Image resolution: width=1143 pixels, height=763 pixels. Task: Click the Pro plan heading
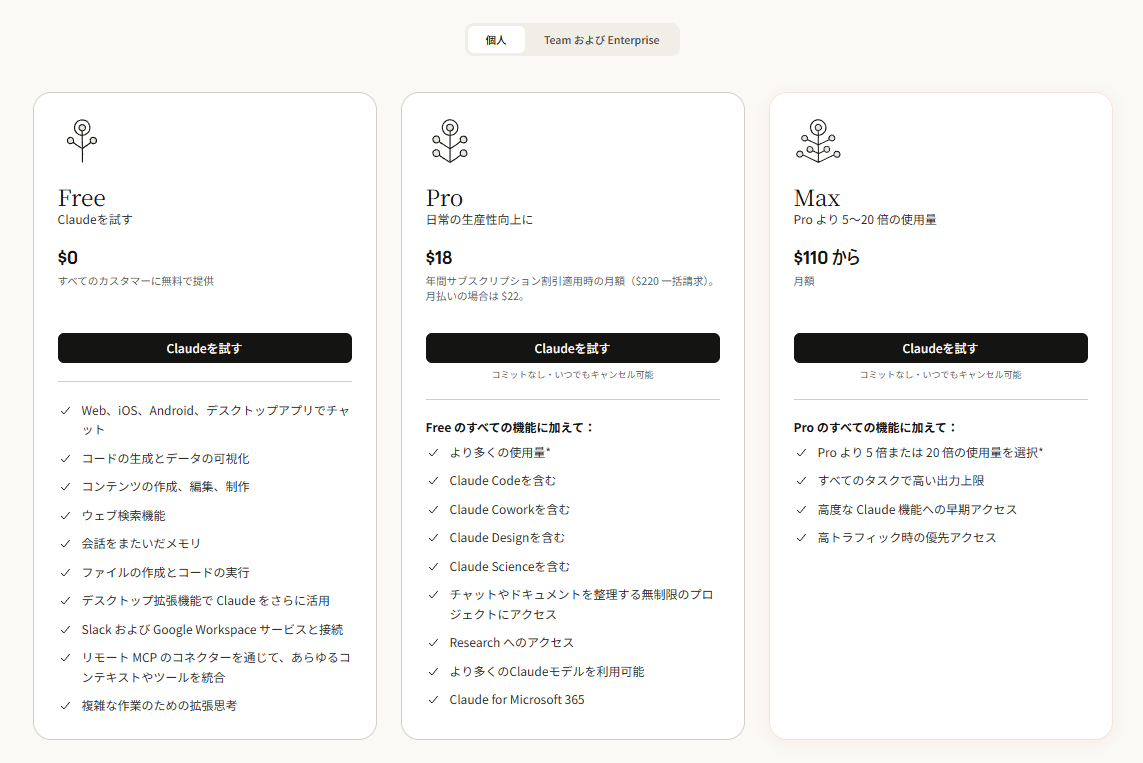tap(445, 198)
